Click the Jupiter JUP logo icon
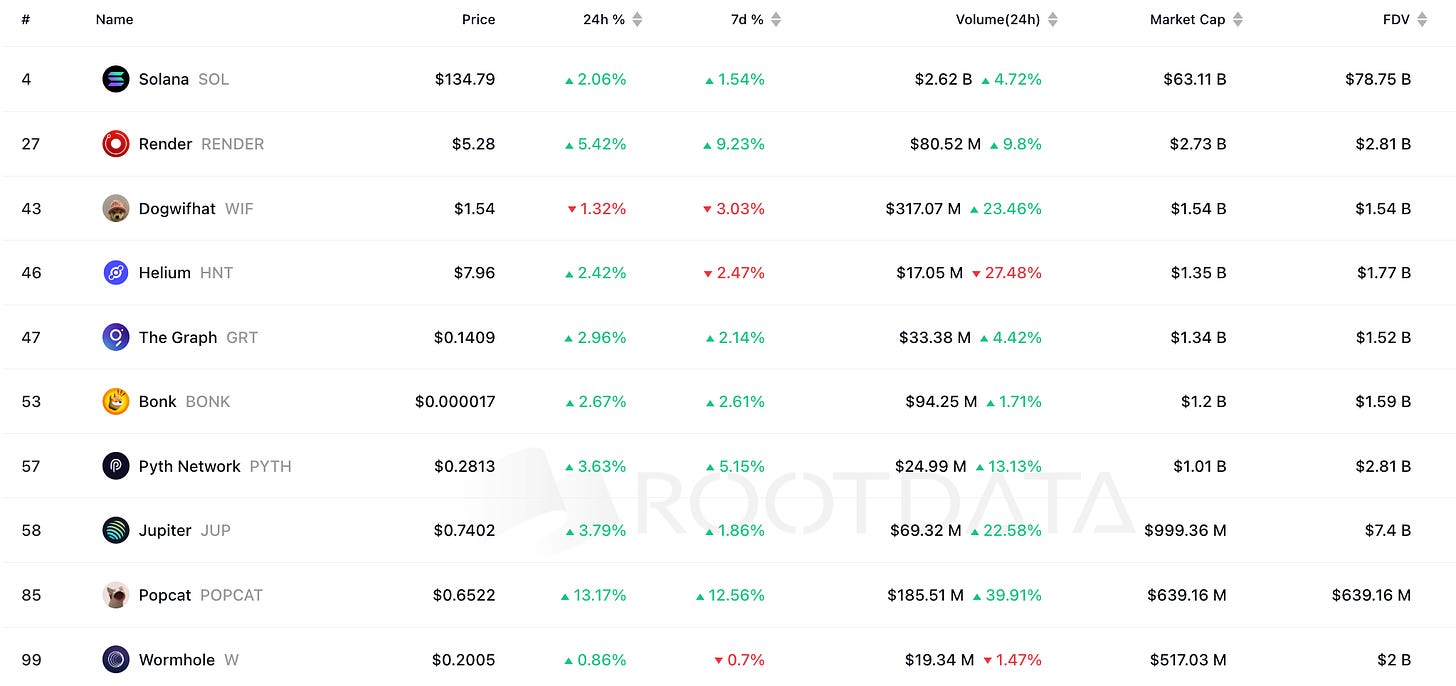 coord(116,530)
